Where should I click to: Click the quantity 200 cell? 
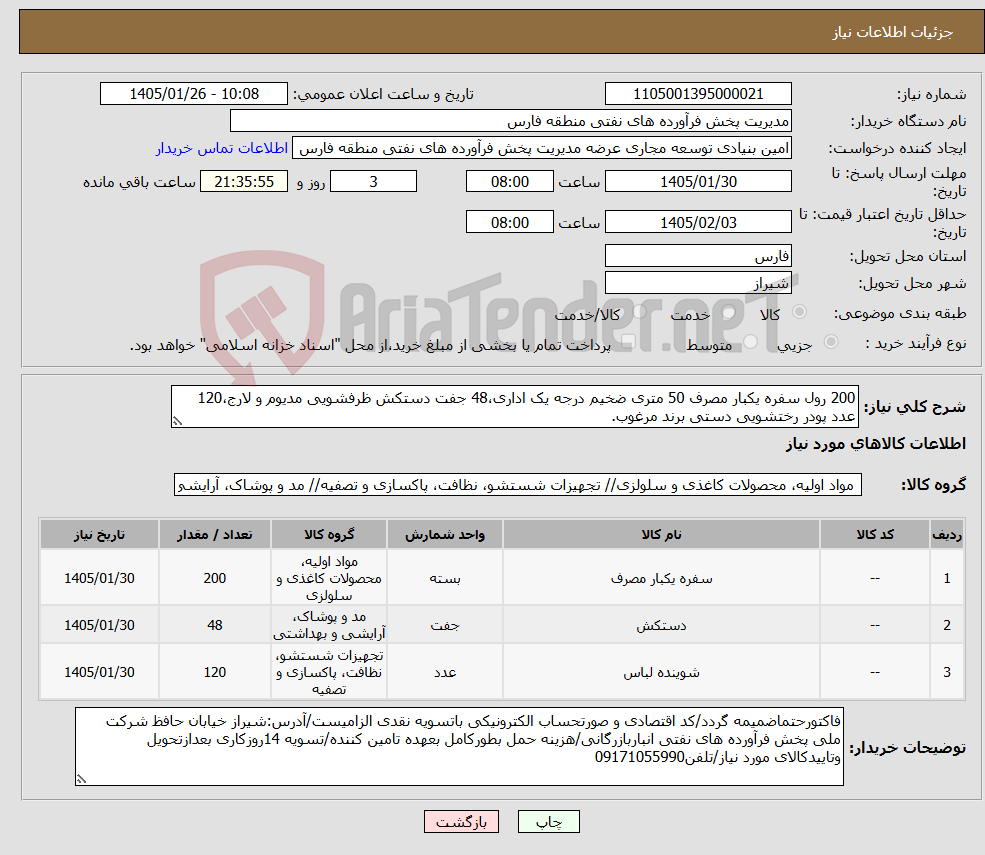[214, 579]
